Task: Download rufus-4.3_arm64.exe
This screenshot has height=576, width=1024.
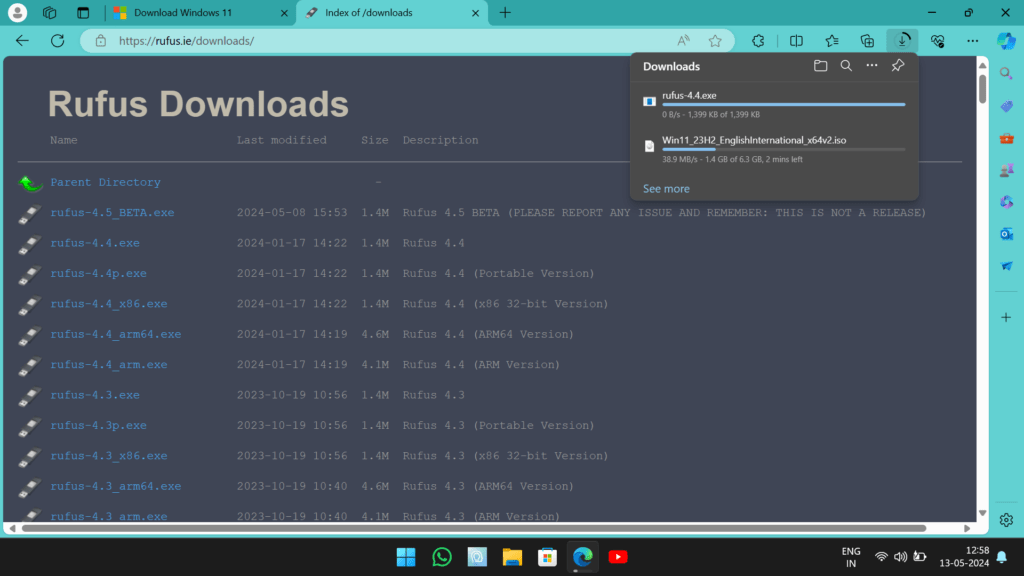Action: [x=116, y=487]
